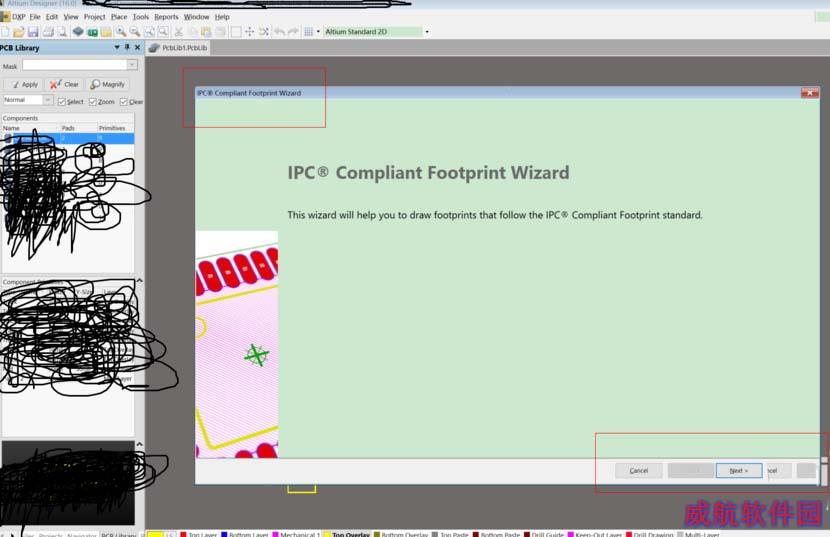Image resolution: width=830 pixels, height=537 pixels.
Task: Open the 3D component body icon
Action: [x=78, y=32]
